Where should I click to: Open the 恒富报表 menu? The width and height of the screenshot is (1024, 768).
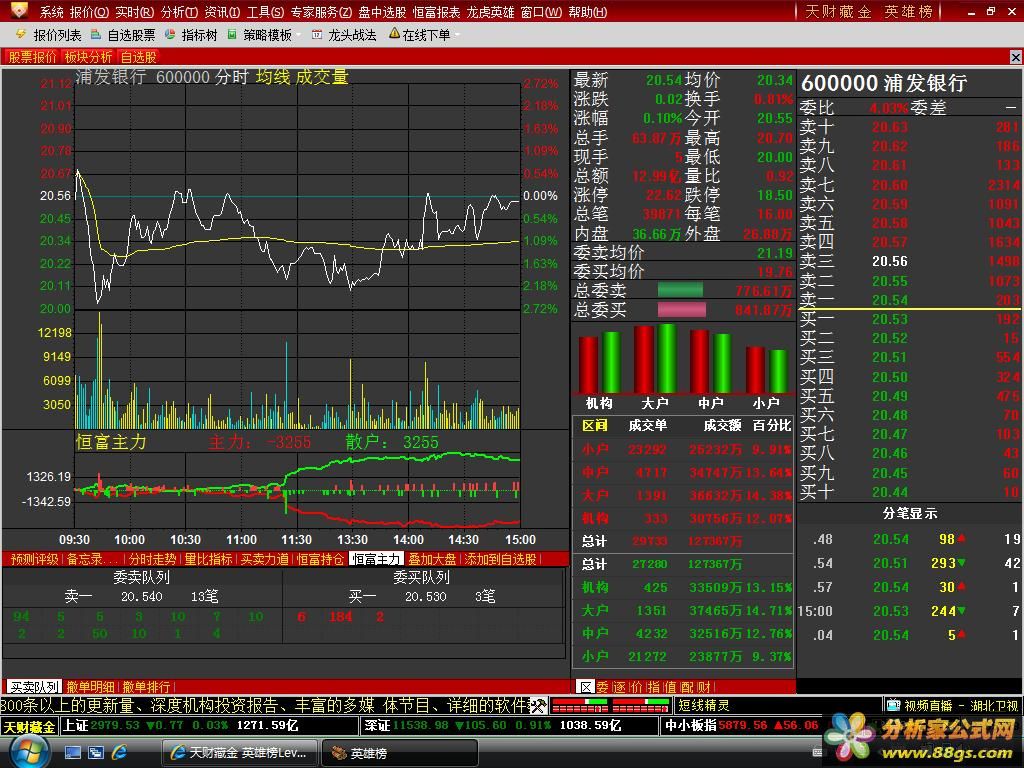(436, 12)
